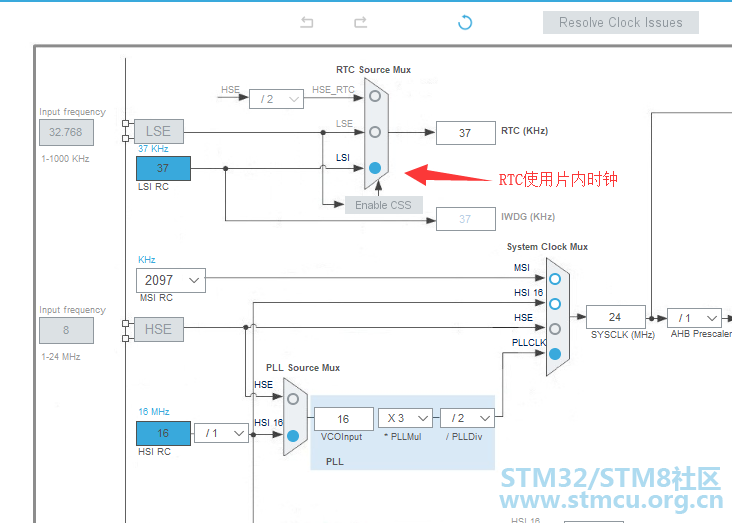Select LSI in RTC Source Mux
Screen dimensions: 732x523
(x=375, y=168)
